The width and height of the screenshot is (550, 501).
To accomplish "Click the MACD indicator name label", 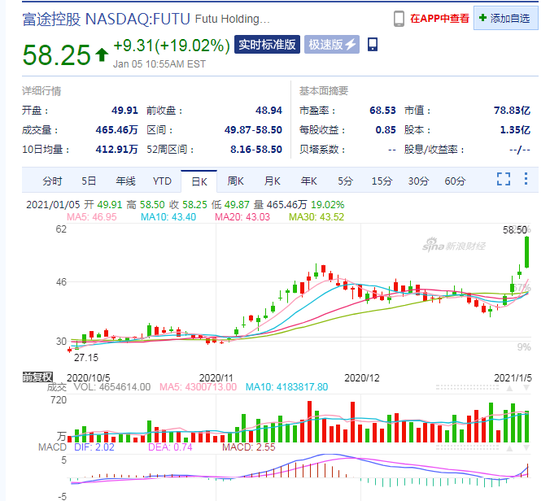I will [52, 447].
